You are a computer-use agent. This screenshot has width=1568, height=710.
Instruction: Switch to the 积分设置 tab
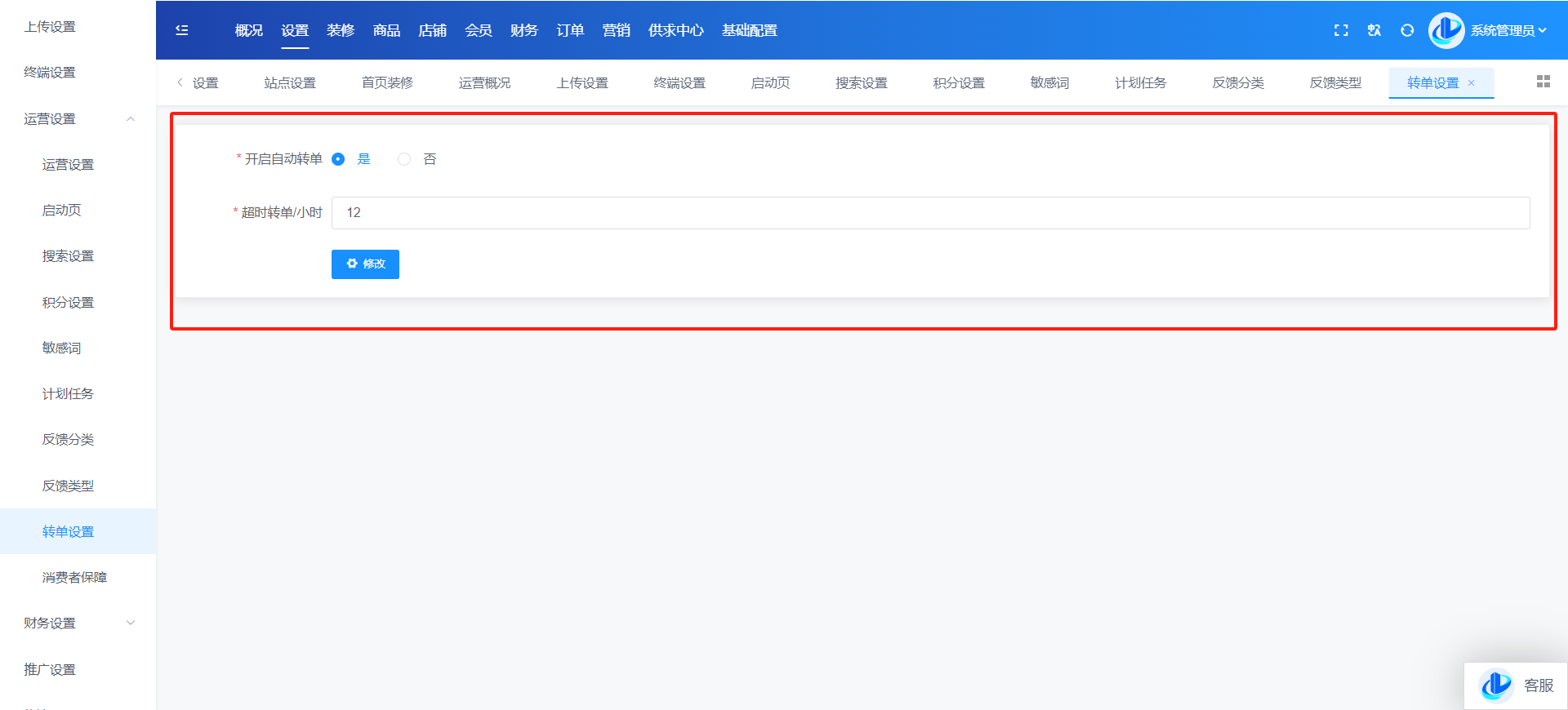[x=959, y=83]
